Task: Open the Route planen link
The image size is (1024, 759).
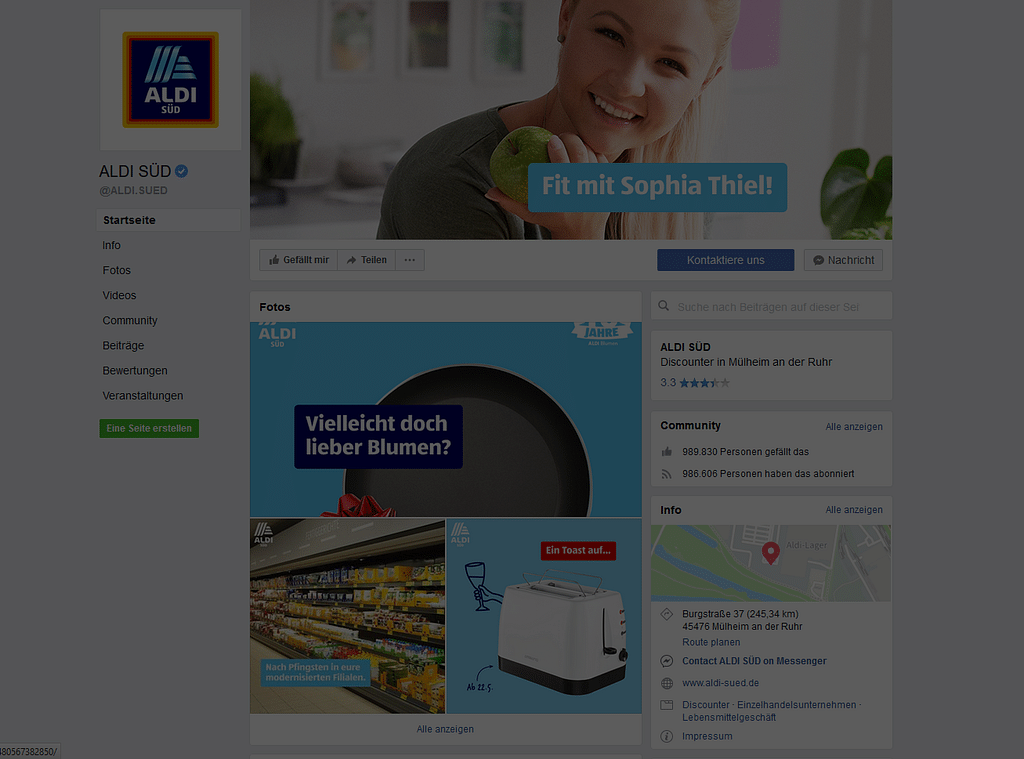Action: click(711, 642)
